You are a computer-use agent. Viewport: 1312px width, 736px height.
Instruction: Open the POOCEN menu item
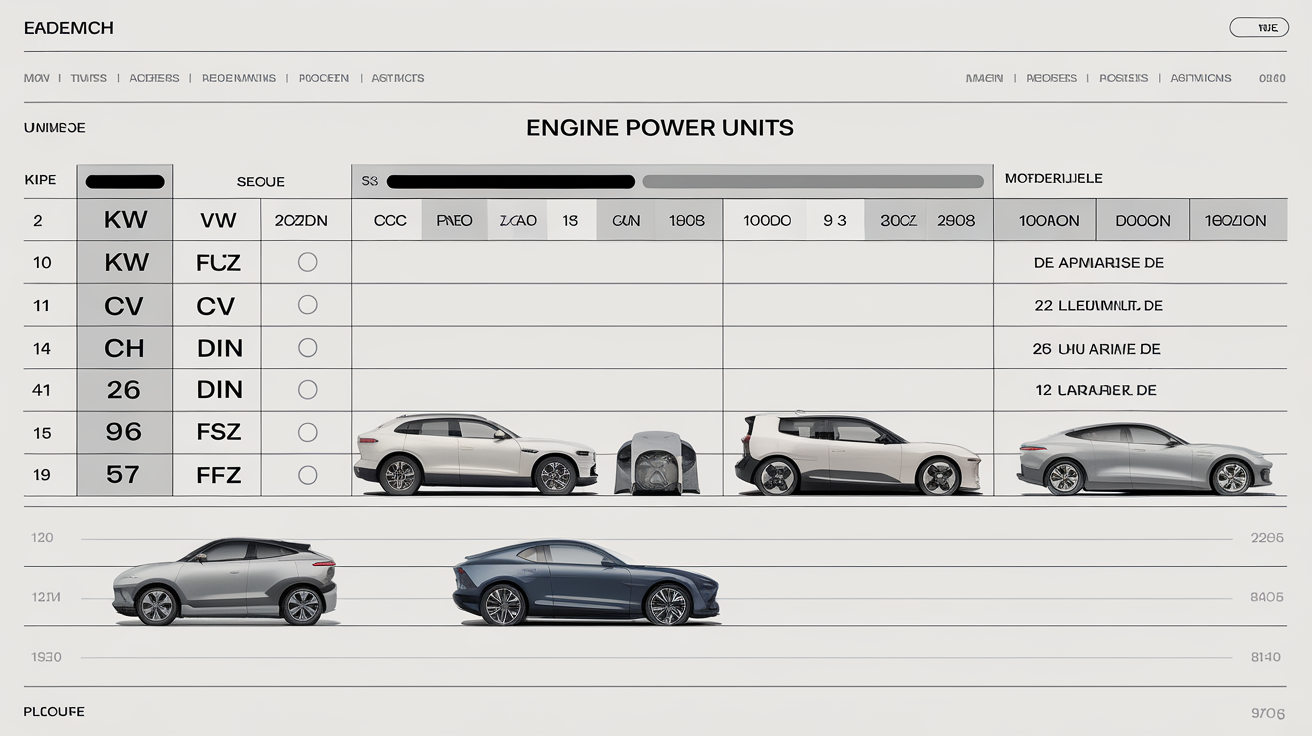click(x=323, y=77)
